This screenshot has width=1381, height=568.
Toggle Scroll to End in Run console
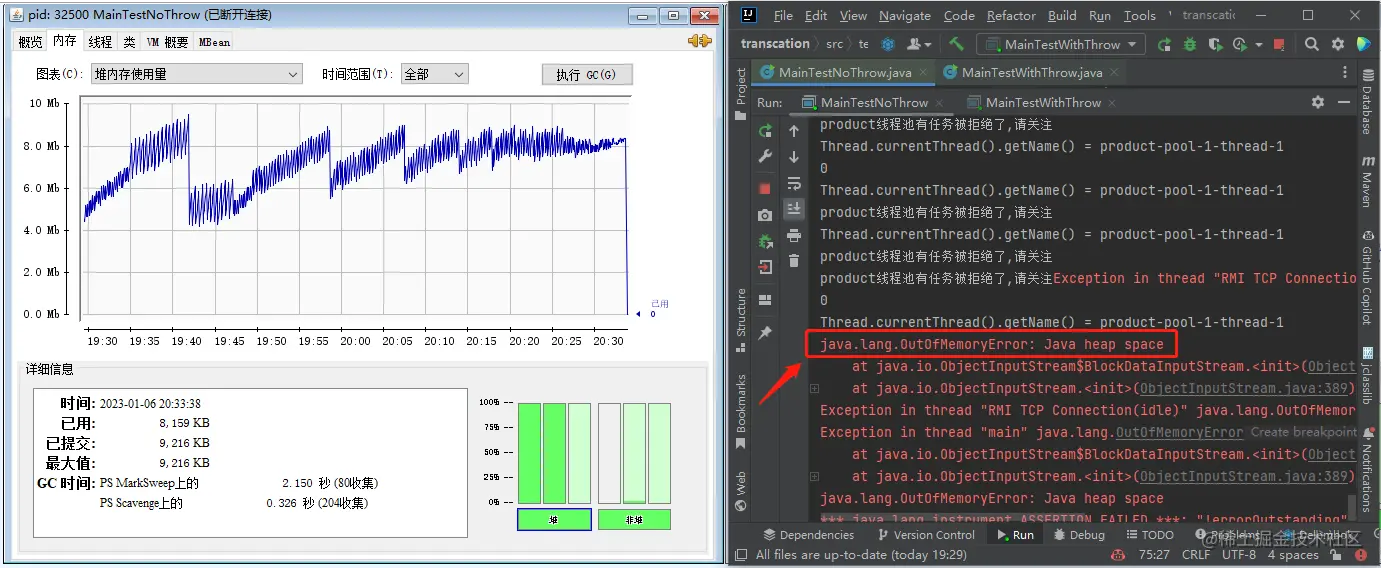(794, 208)
